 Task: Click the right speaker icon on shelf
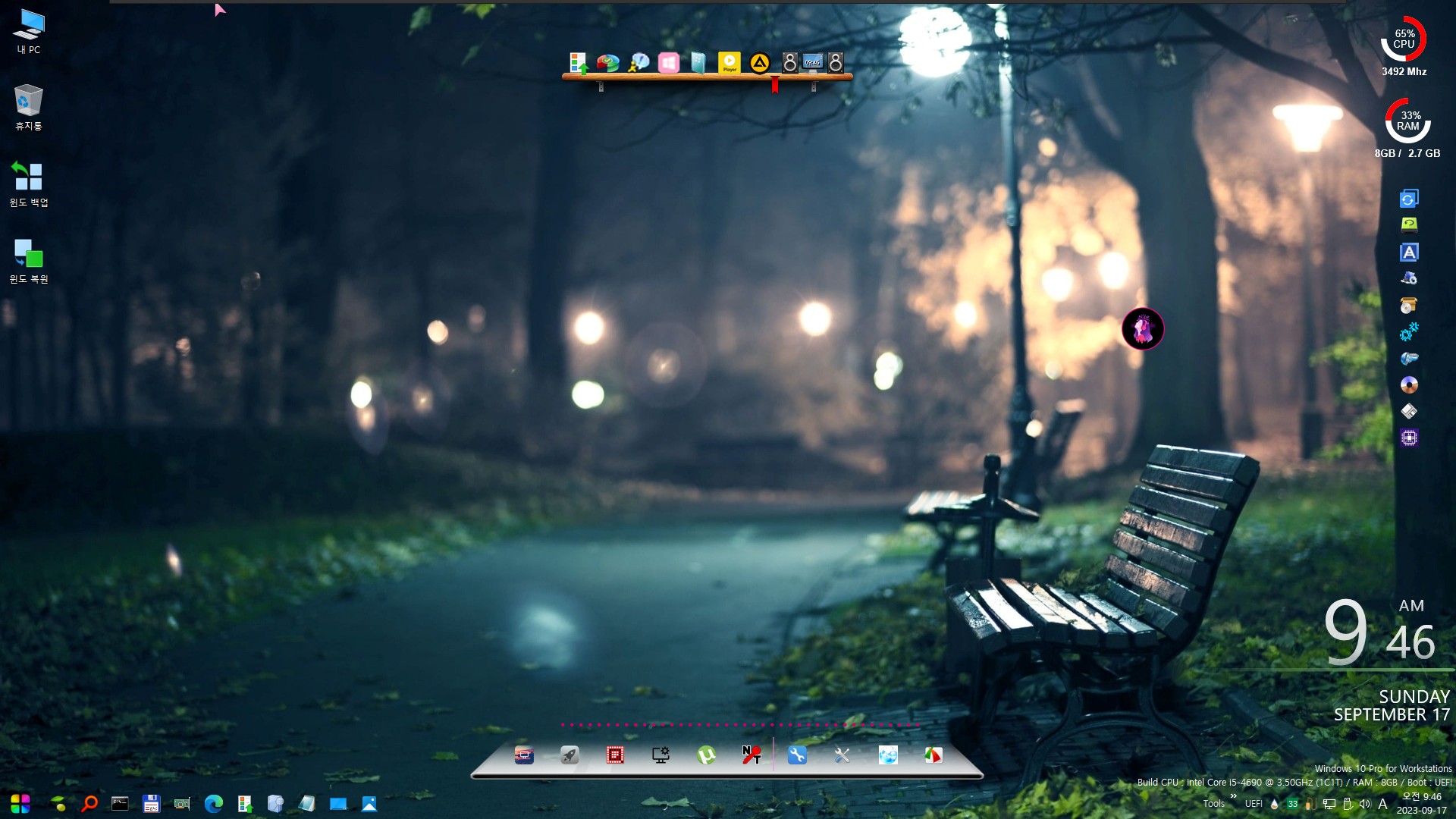click(835, 63)
